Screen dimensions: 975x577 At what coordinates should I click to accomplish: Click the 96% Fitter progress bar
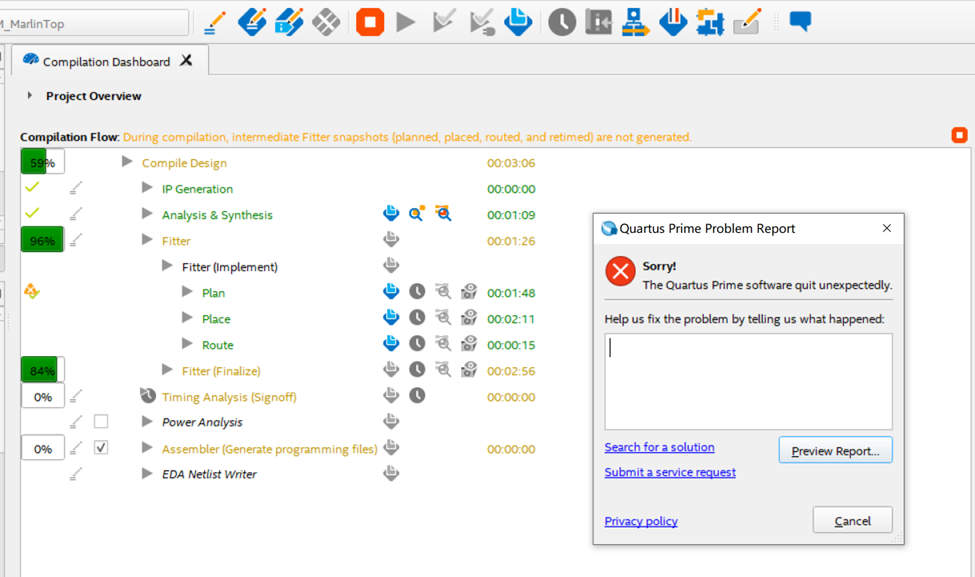(43, 240)
